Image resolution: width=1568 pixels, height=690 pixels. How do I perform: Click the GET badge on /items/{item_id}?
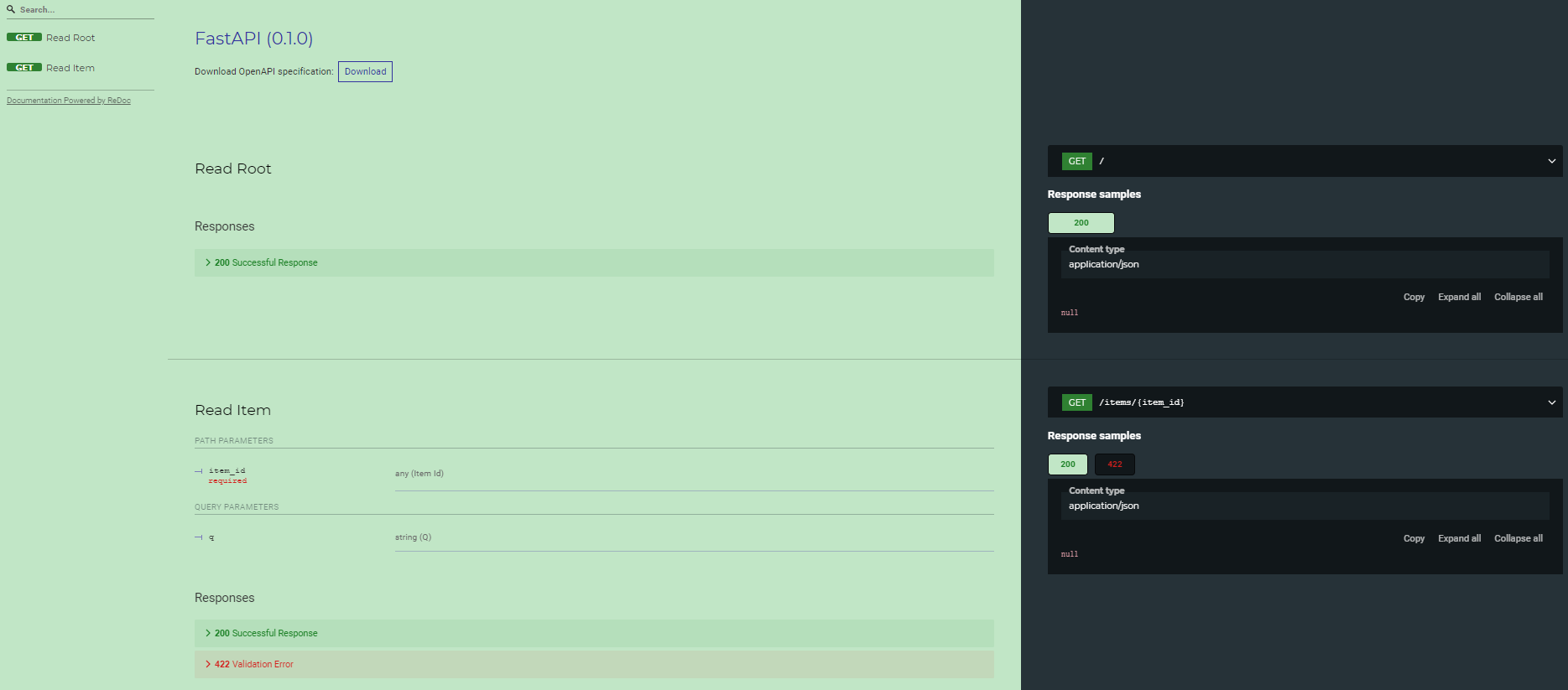click(1077, 402)
